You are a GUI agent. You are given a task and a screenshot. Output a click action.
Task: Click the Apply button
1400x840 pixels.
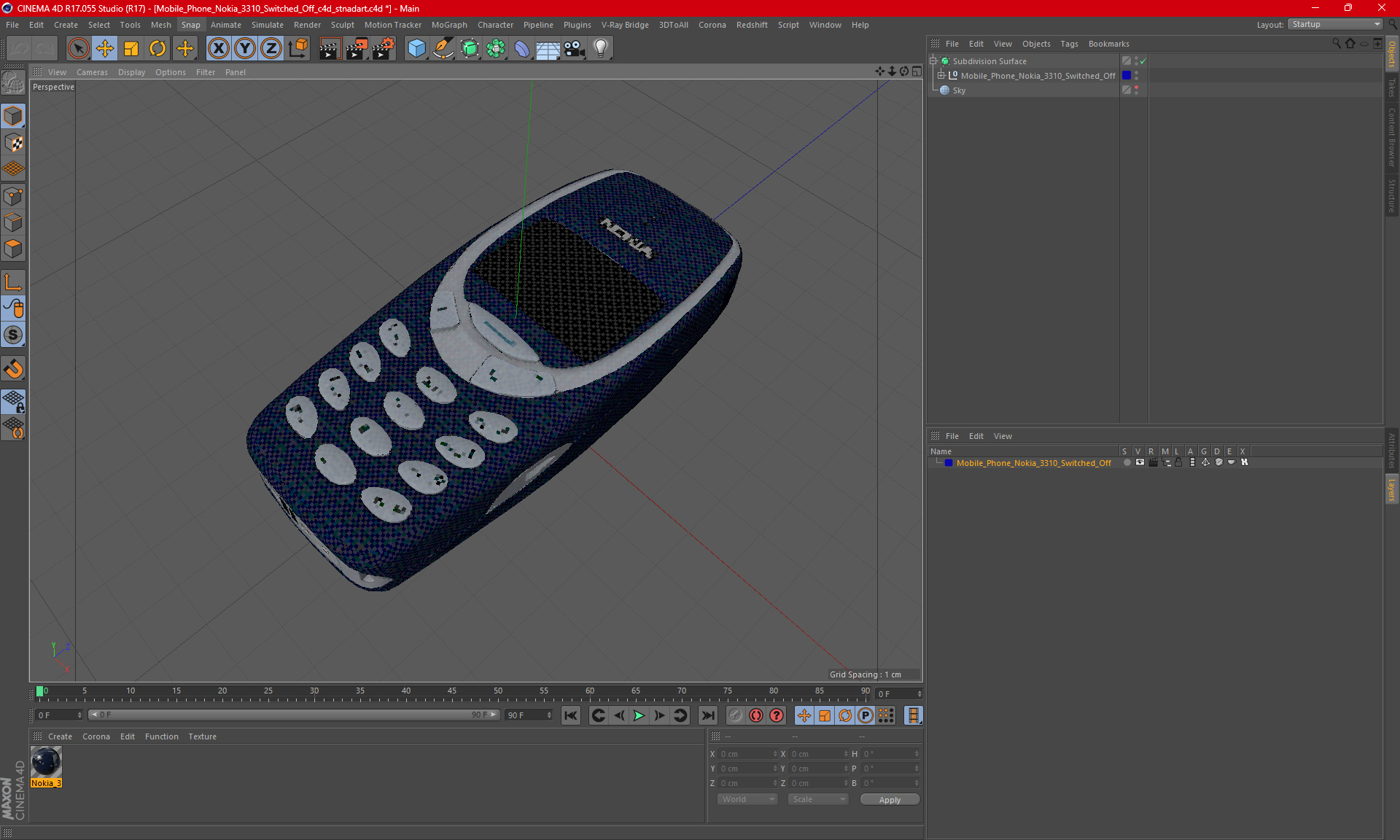click(890, 800)
